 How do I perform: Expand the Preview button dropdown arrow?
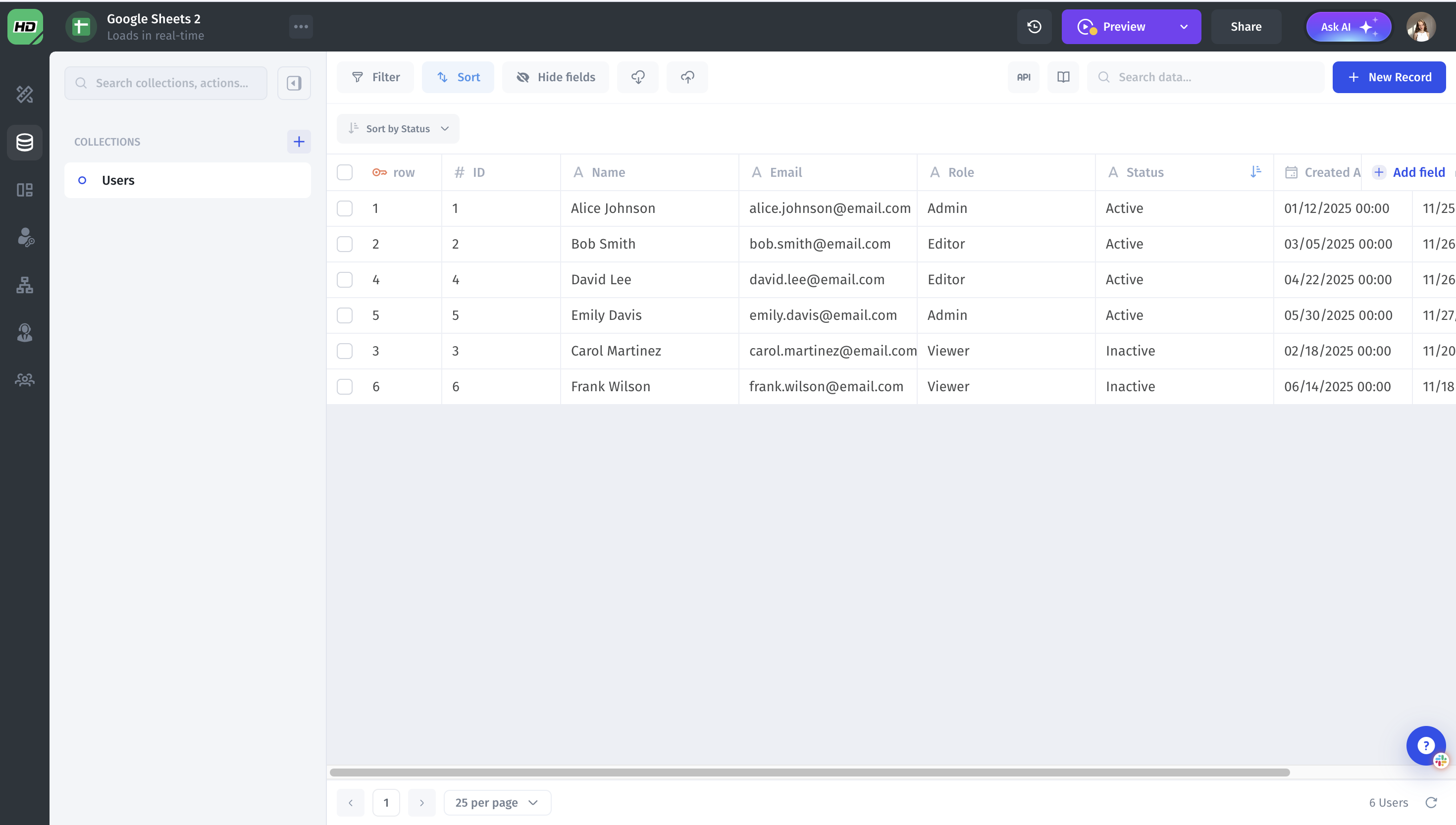pyautogui.click(x=1184, y=27)
